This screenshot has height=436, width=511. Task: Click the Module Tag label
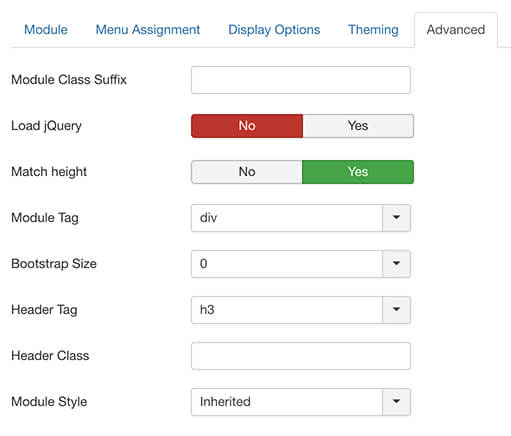point(45,218)
